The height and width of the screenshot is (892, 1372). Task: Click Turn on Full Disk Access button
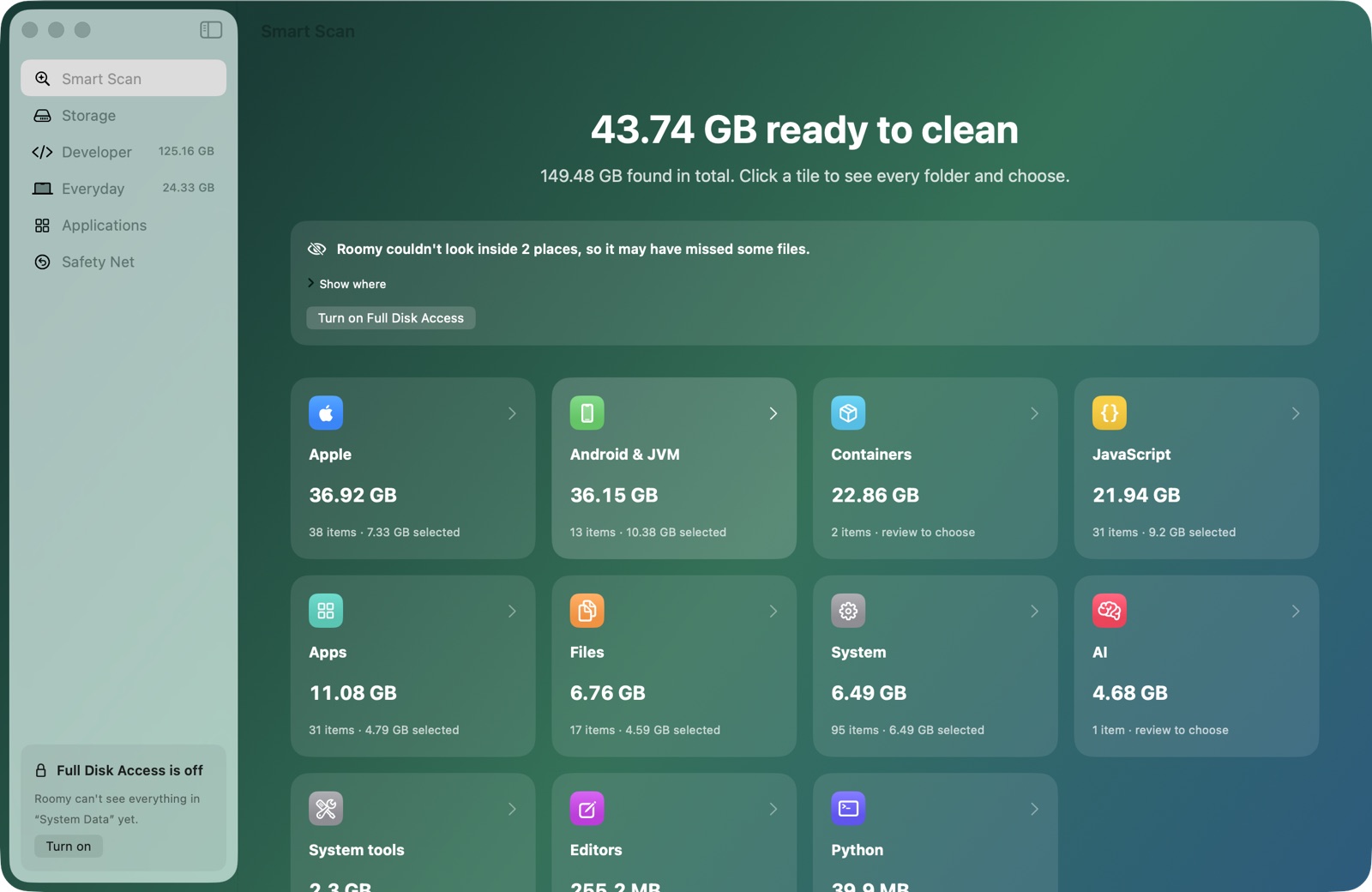(391, 318)
